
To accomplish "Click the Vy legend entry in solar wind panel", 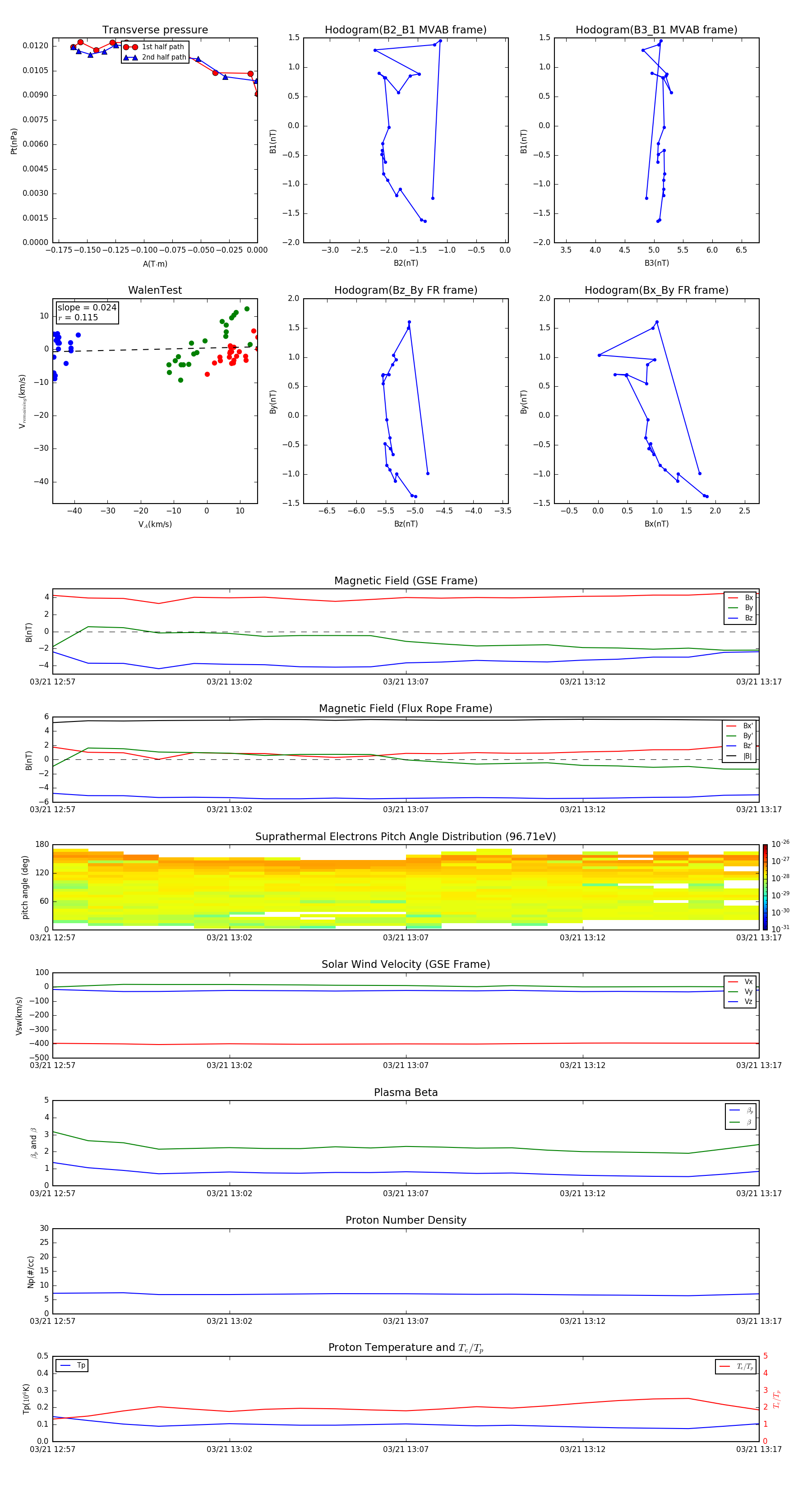I will click(740, 991).
